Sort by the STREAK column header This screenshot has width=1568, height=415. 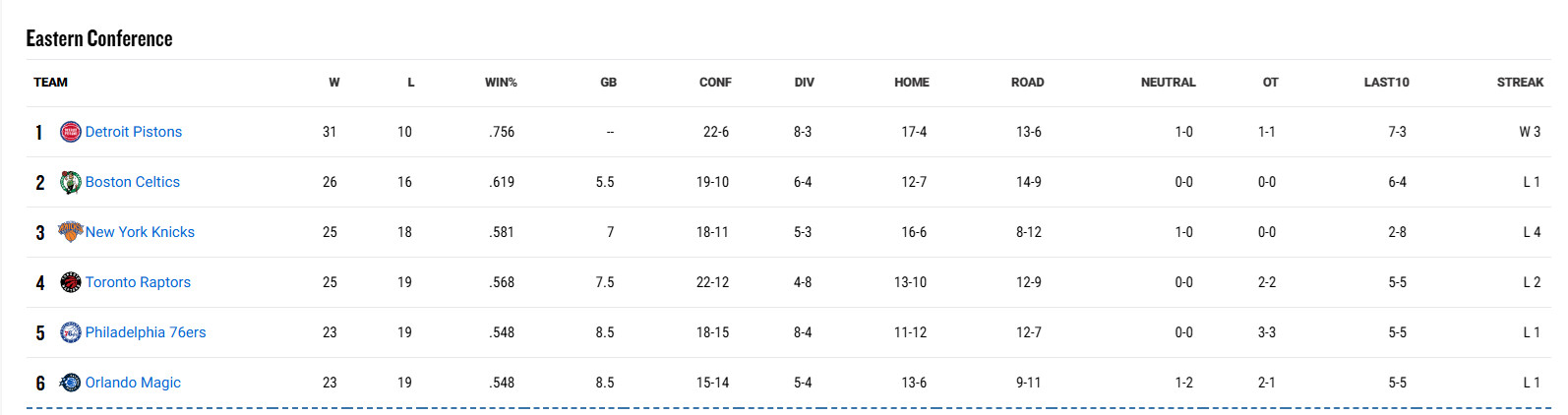1520,83
